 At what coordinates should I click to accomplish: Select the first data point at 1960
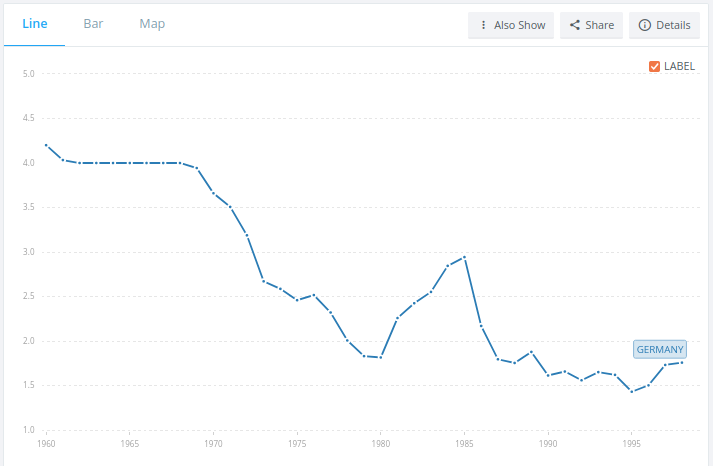click(46, 145)
